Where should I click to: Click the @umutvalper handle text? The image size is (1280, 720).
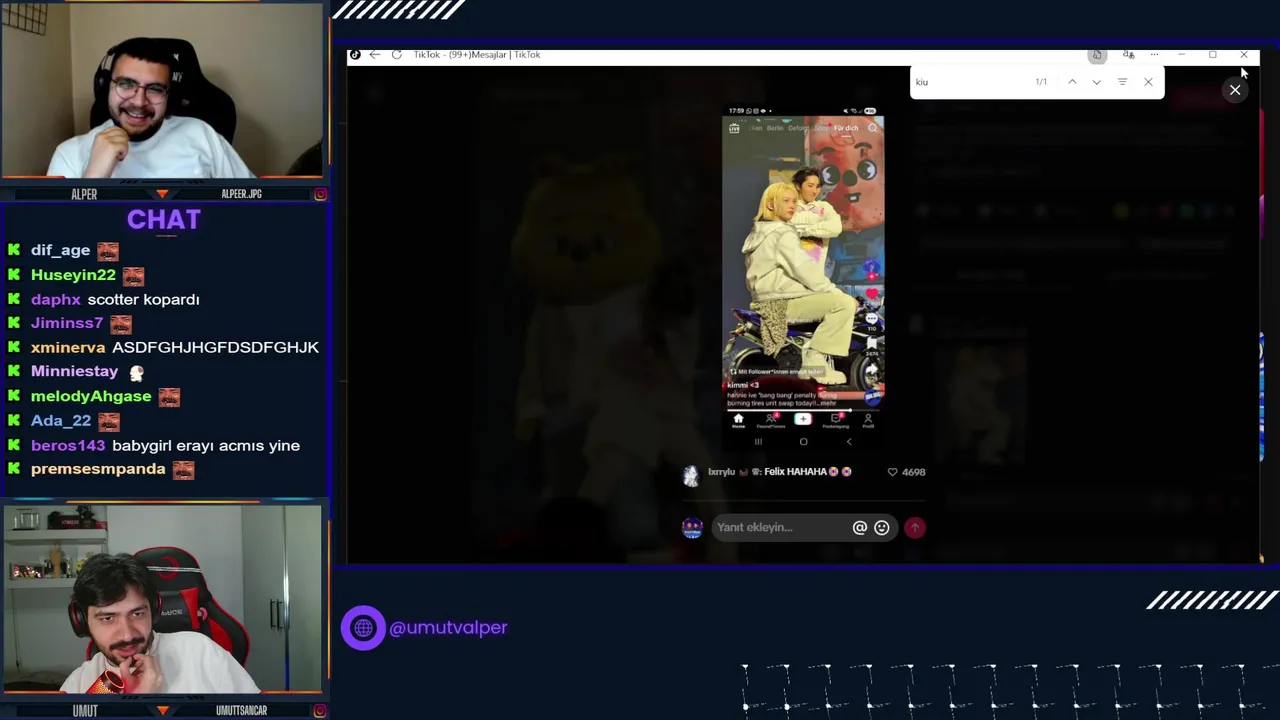coord(448,628)
